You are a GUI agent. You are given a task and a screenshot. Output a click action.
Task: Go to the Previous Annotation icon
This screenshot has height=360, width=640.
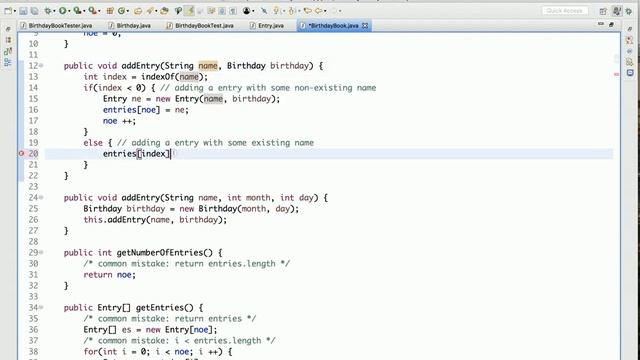291,11
